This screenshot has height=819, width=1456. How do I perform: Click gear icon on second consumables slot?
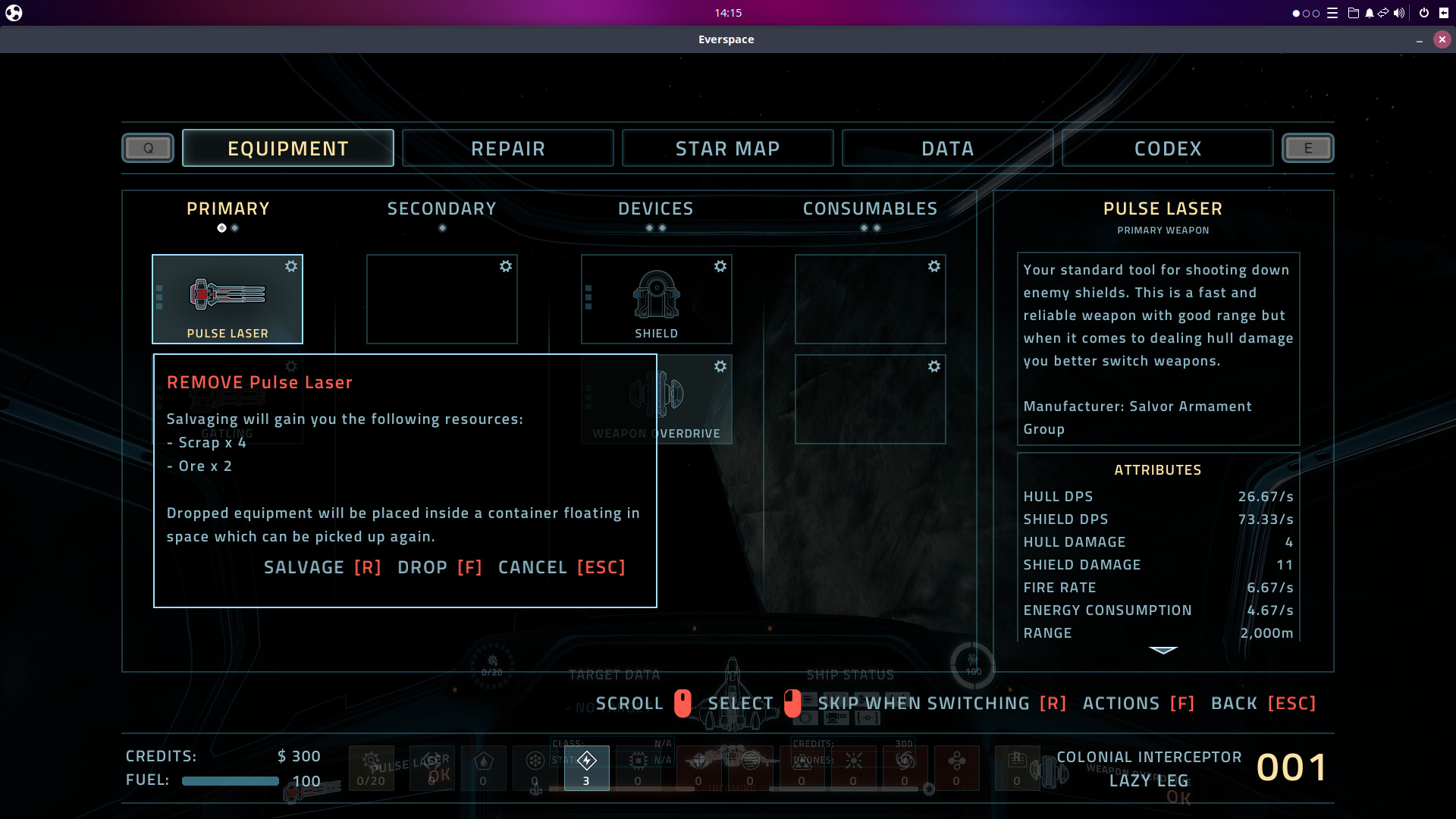tap(934, 366)
